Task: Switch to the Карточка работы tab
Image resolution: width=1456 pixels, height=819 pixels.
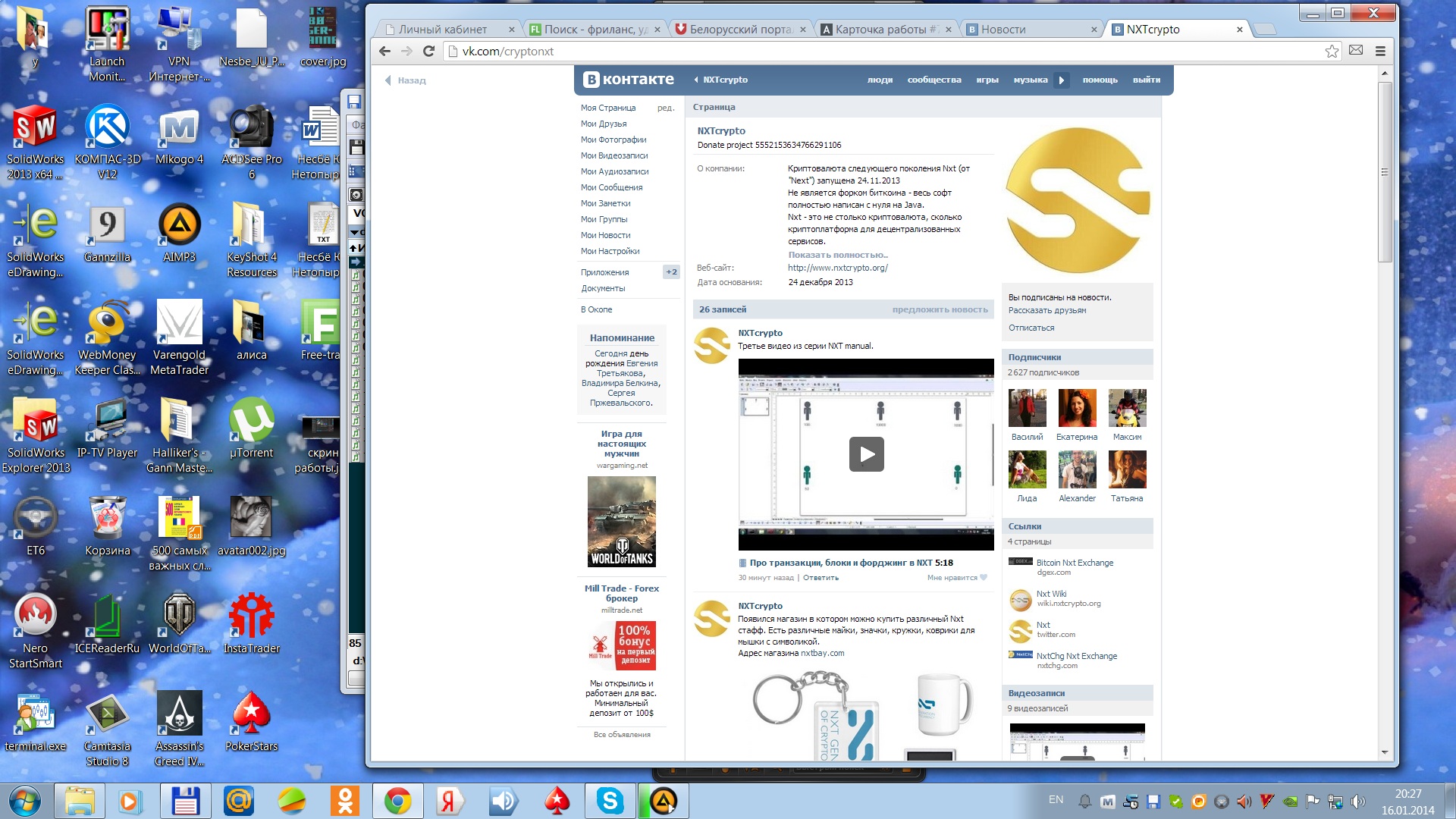Action: coord(886,30)
